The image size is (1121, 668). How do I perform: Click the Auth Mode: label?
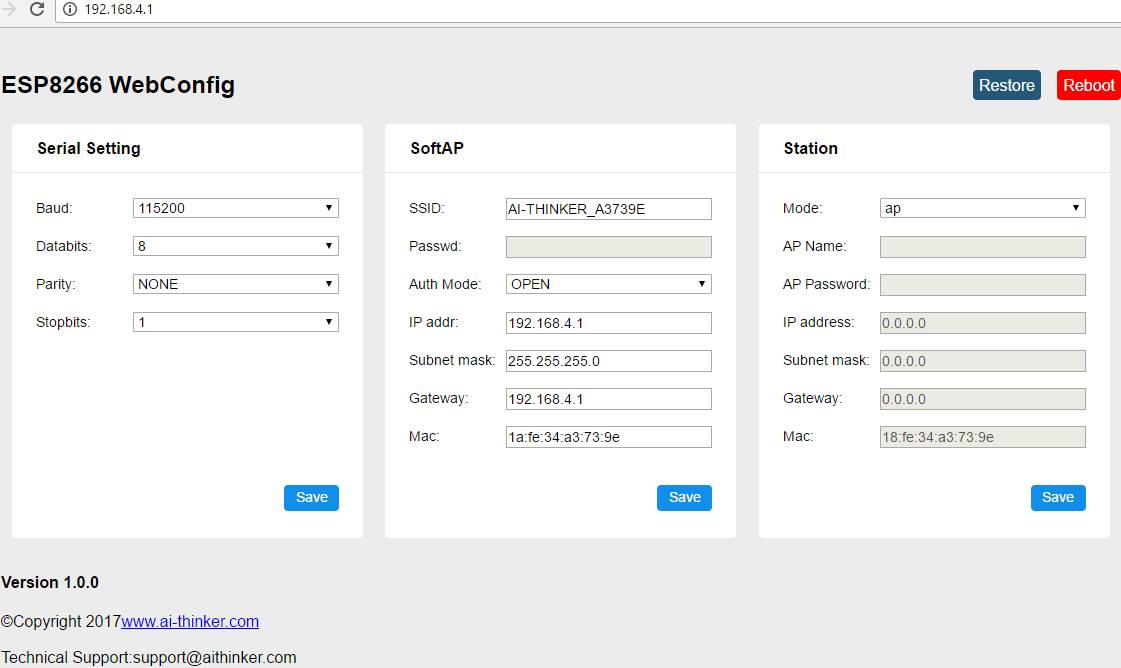coord(445,284)
